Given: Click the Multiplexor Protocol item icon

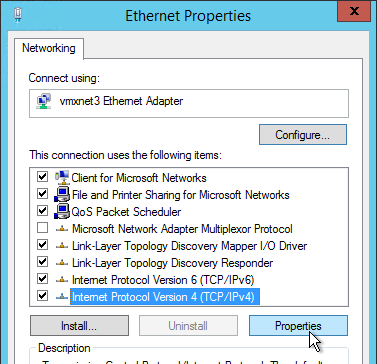Looking at the screenshot, I should [62, 229].
